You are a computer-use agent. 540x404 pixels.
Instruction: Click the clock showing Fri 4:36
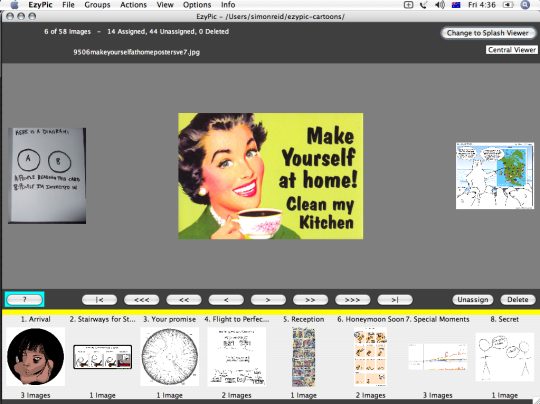pos(482,5)
